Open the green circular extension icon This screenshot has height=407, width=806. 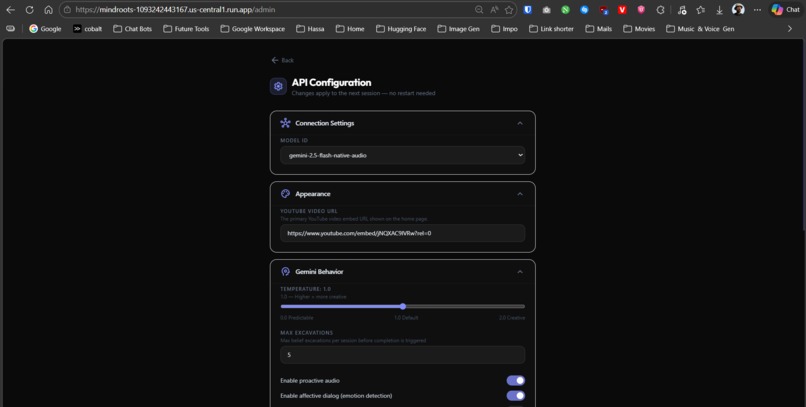(x=565, y=10)
